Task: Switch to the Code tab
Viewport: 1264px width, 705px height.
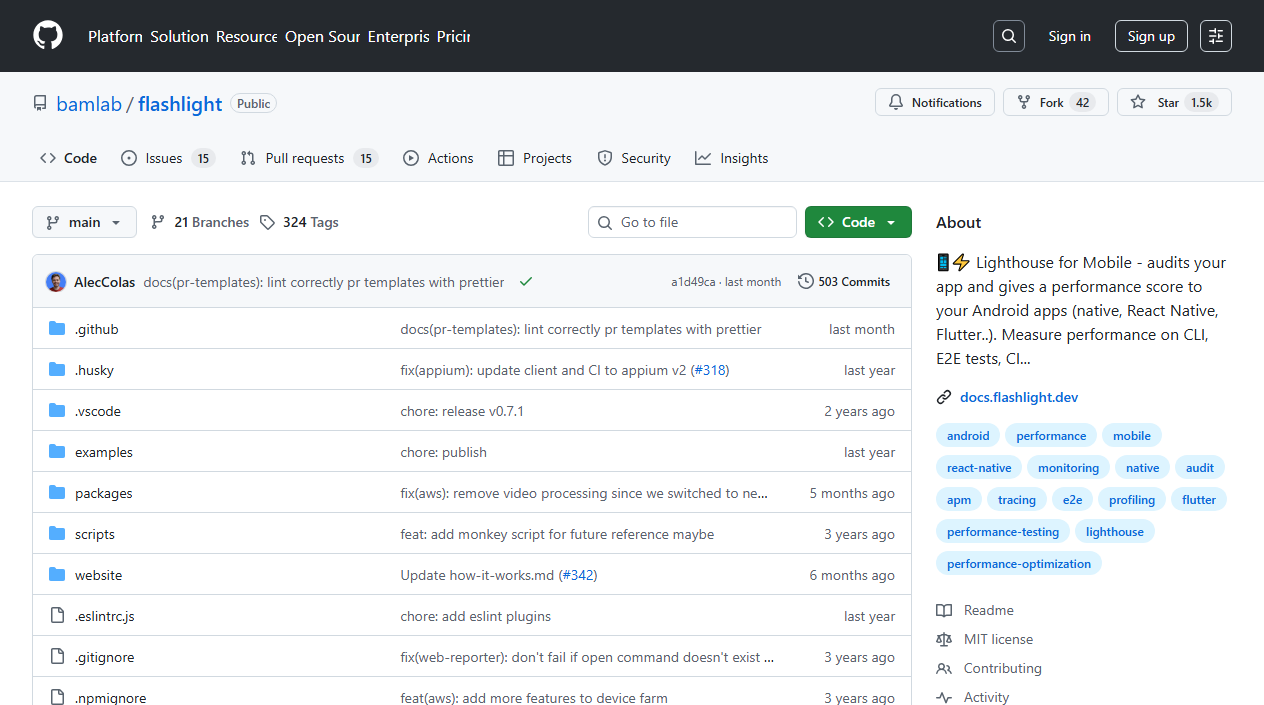Action: (68, 158)
